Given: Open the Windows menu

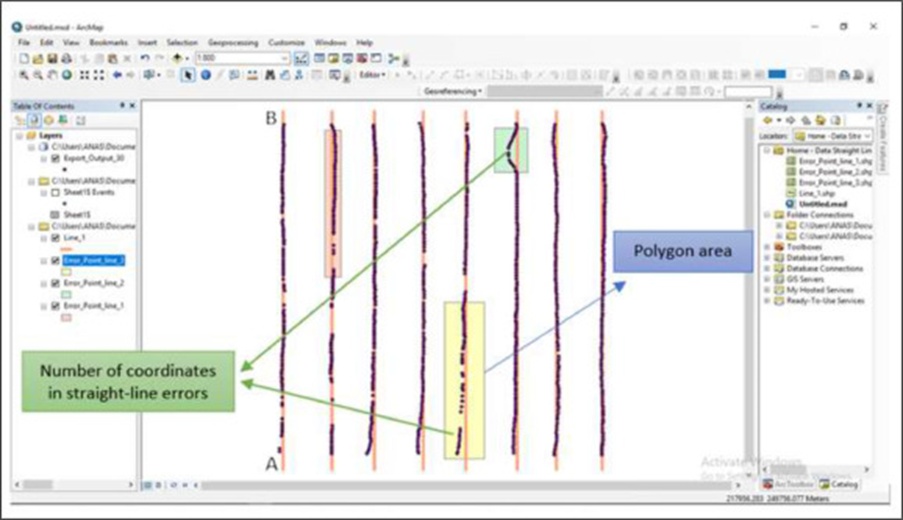Looking at the screenshot, I should [x=331, y=43].
